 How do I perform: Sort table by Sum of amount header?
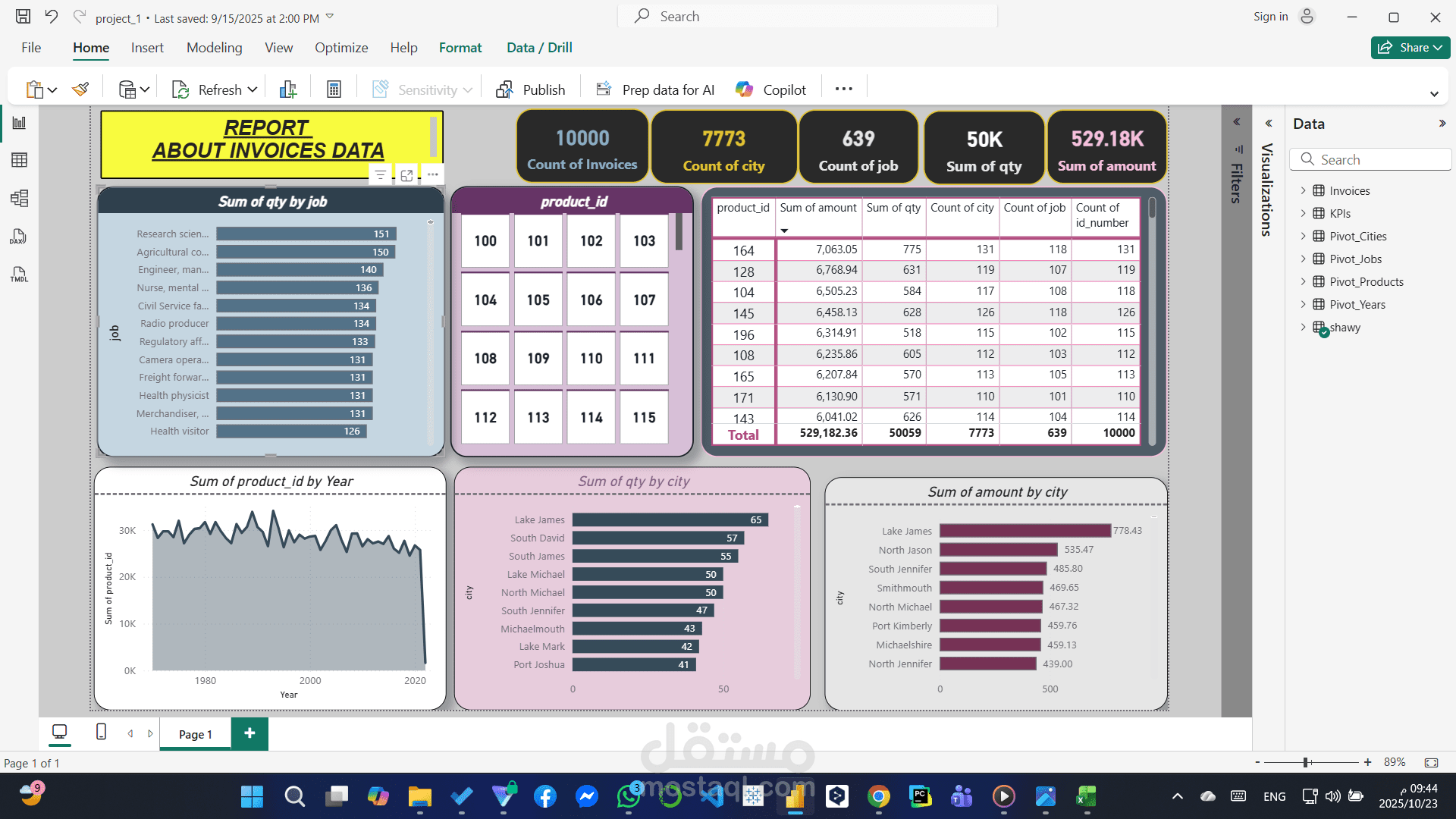[x=818, y=208]
